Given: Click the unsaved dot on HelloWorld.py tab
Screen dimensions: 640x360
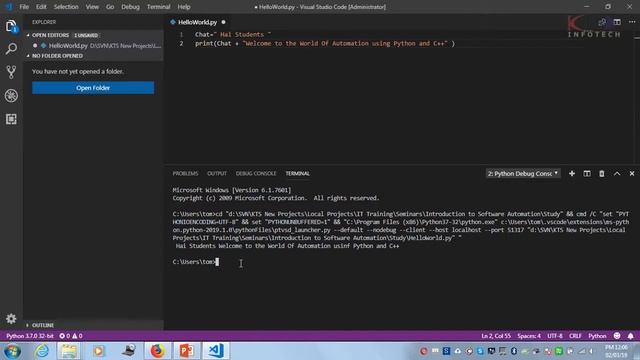Looking at the screenshot, I should (x=223, y=22).
